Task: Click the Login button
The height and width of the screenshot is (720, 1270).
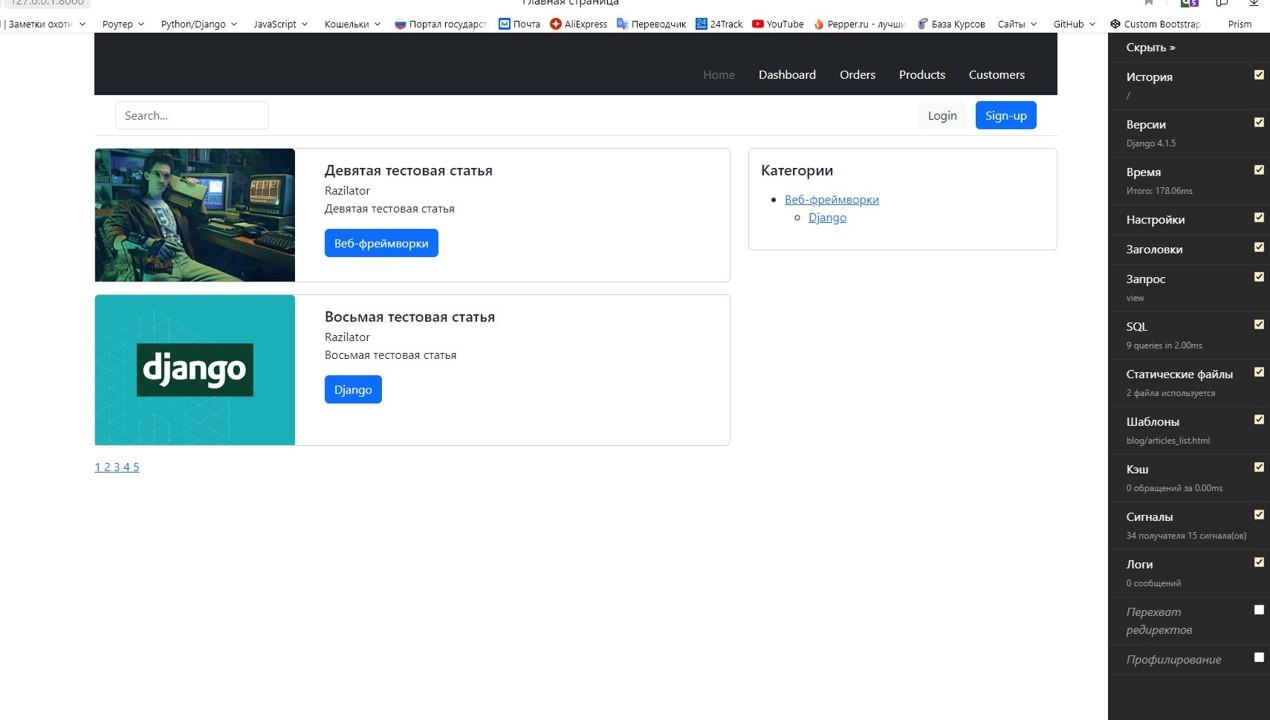Action: [942, 115]
